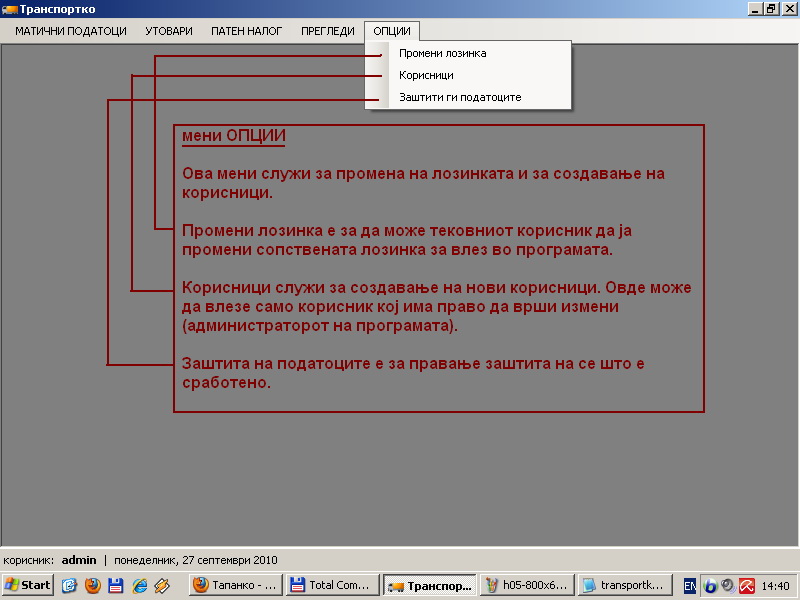Switch to Total Commander taskbar button
Image resolution: width=800 pixels, height=600 pixels.
point(332,585)
